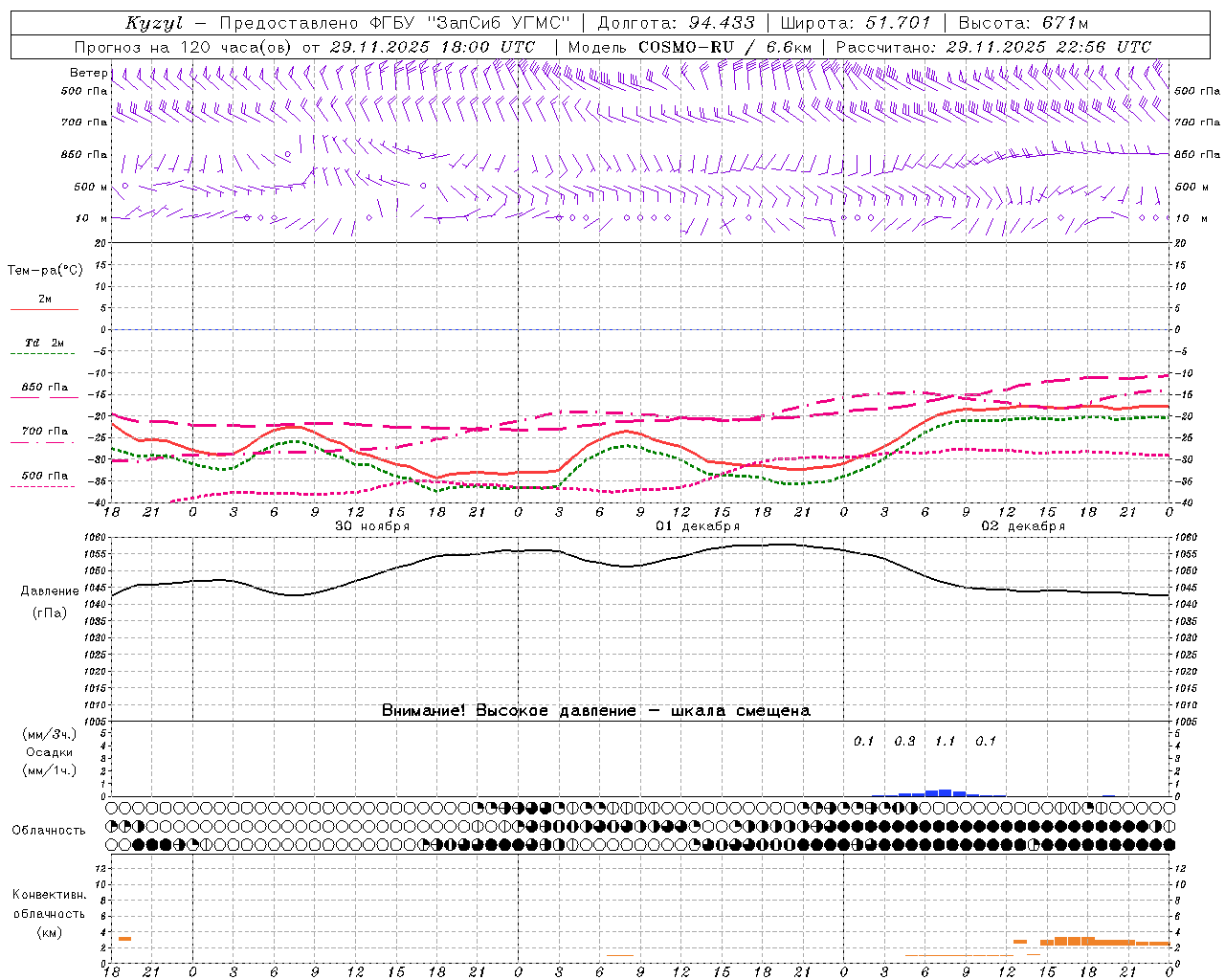Click the "Td 2м" dew point legend entry
Screen dimensions: 1225x980
45,343
